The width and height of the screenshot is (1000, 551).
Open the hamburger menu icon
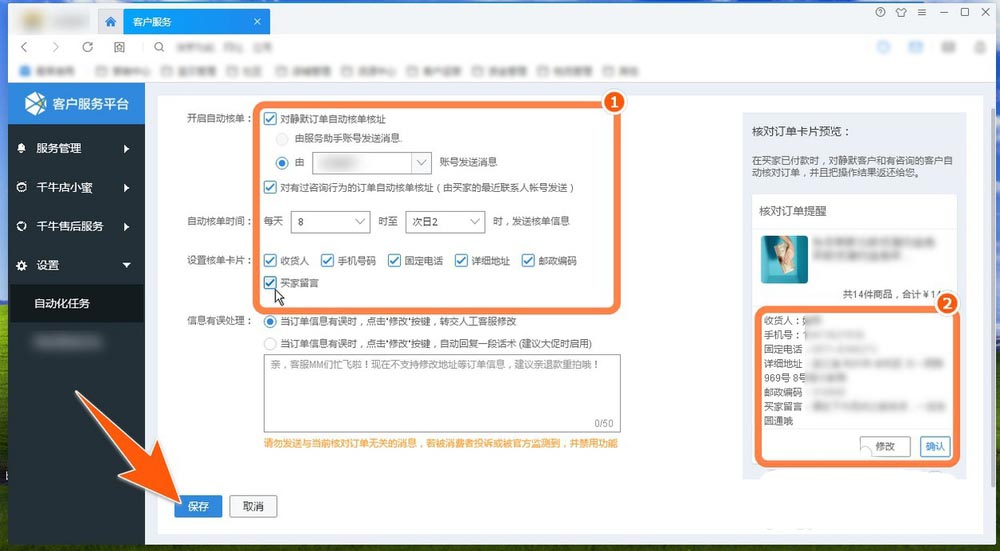(x=922, y=12)
